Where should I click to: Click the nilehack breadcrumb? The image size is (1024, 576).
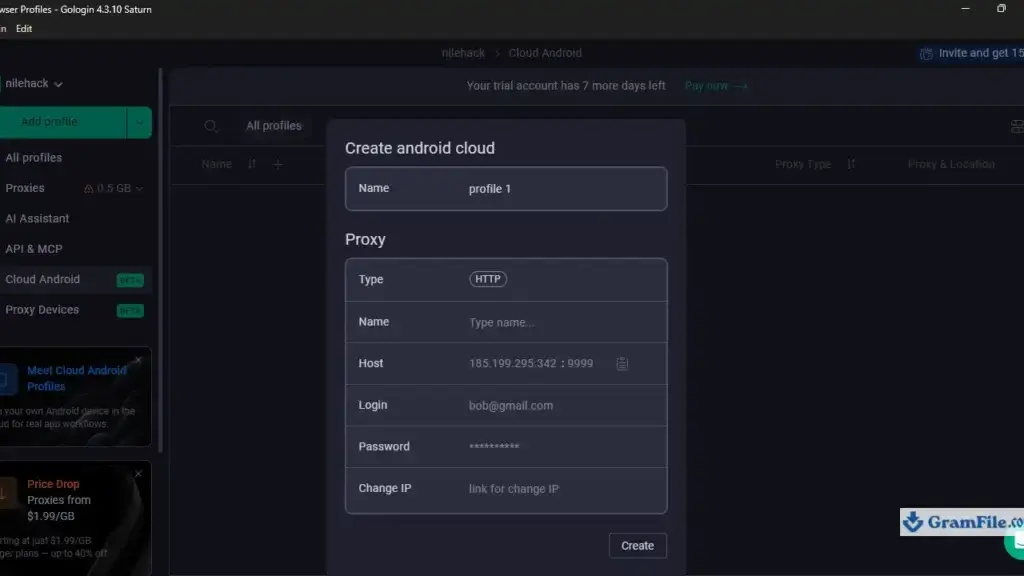[463, 53]
